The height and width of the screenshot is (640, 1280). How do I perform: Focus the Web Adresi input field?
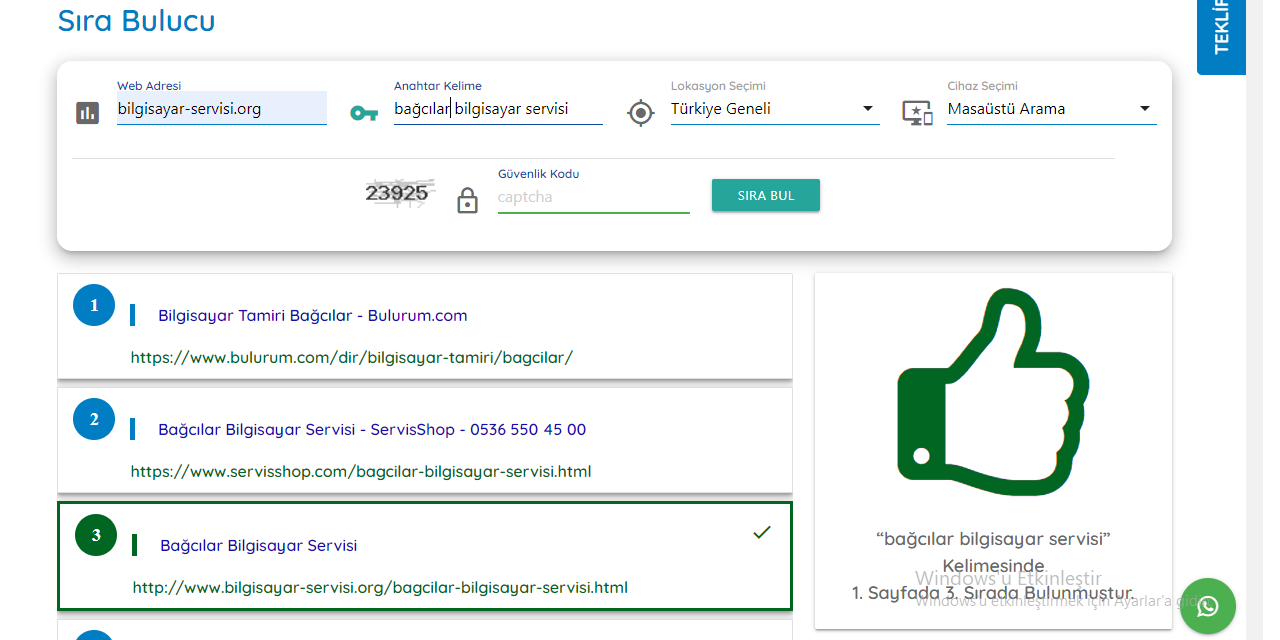click(222, 108)
